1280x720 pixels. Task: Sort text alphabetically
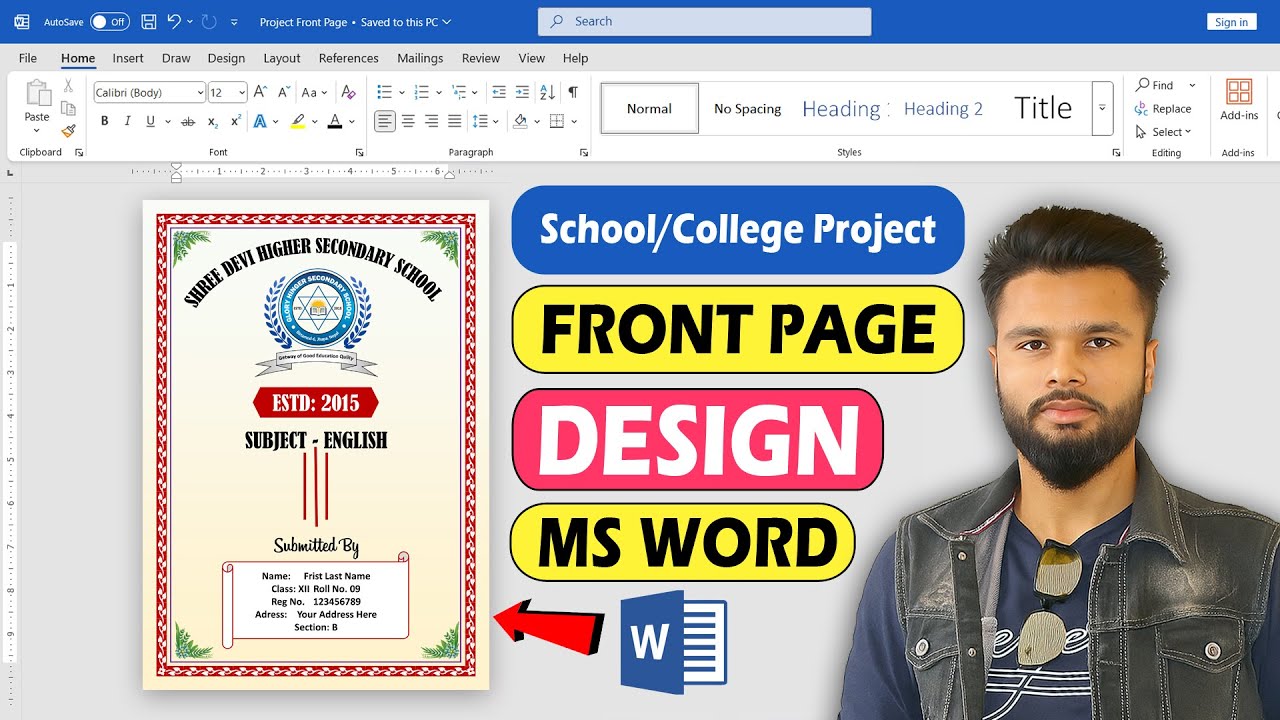click(x=547, y=92)
